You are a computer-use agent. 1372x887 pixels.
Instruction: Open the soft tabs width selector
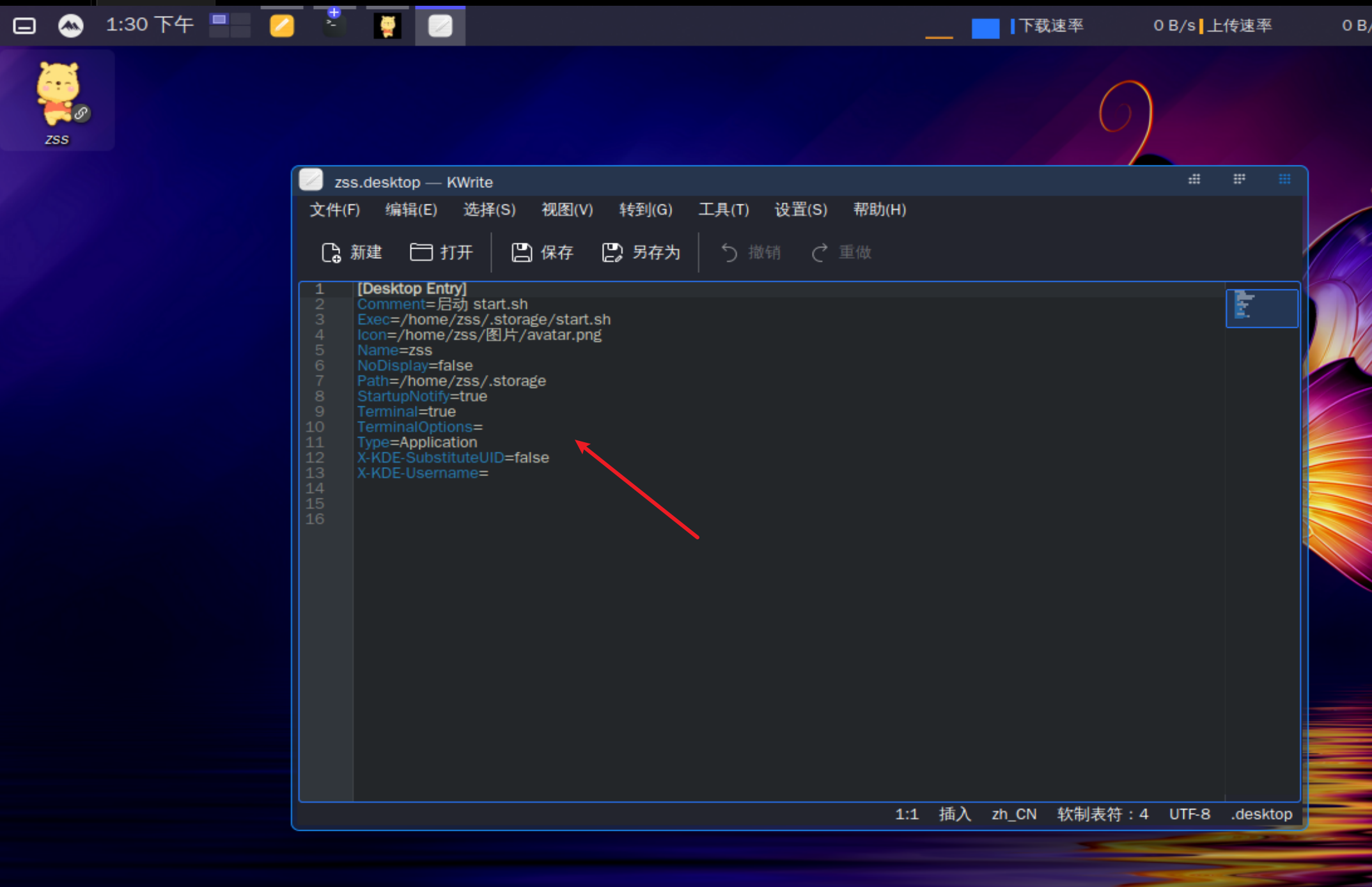[1102, 814]
